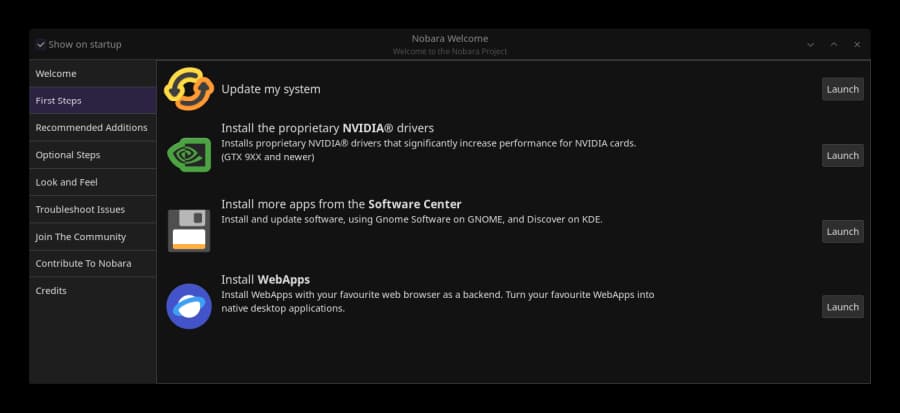The image size is (900, 413).
Task: Click 'Install the proprietary NVIDIA® drivers' heading
Action: click(328, 127)
